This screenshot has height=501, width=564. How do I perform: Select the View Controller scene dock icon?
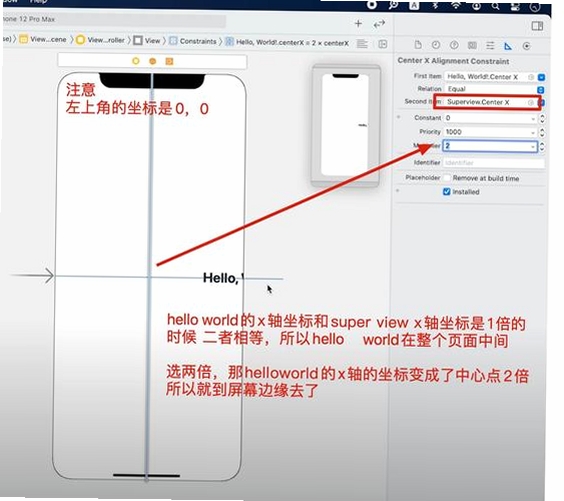coord(136,61)
